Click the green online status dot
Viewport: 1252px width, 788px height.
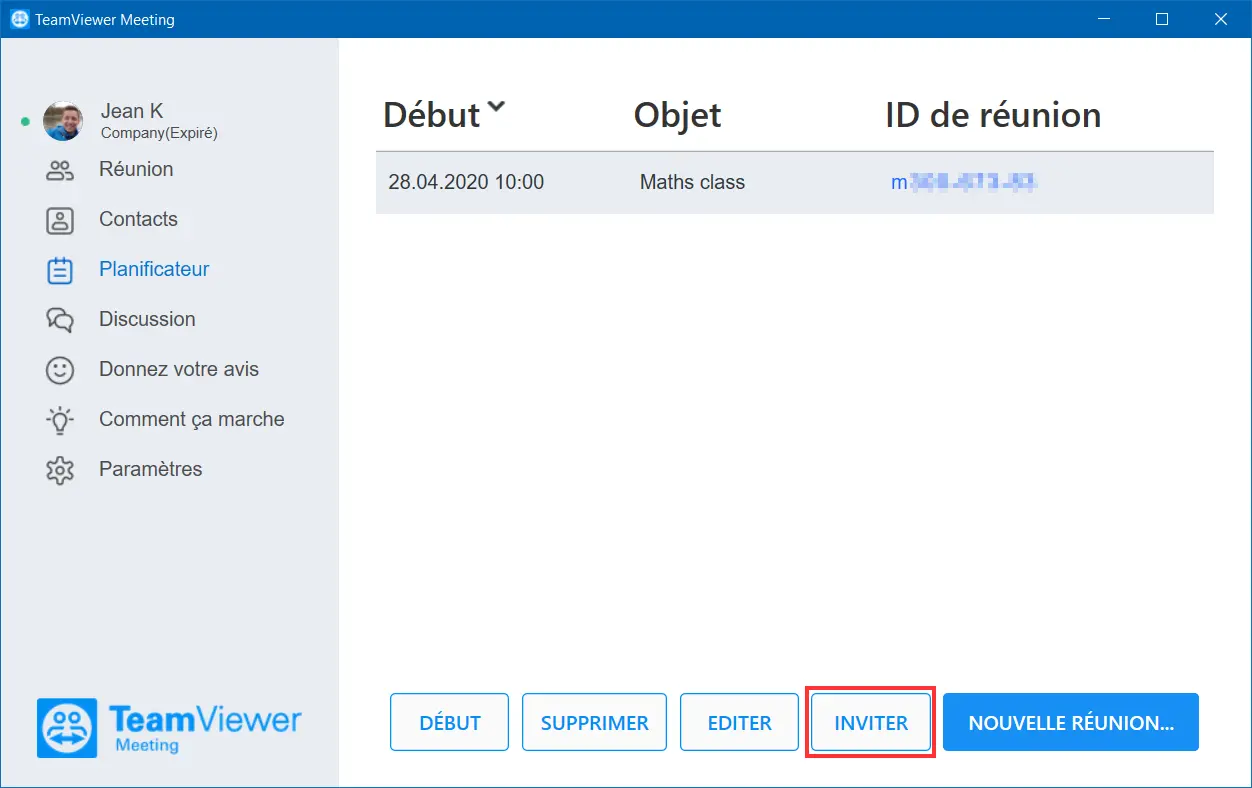click(25, 122)
